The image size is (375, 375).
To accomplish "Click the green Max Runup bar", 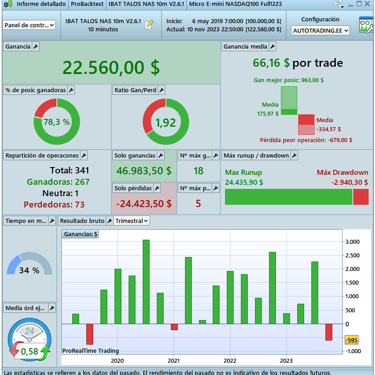I will (x=289, y=197).
